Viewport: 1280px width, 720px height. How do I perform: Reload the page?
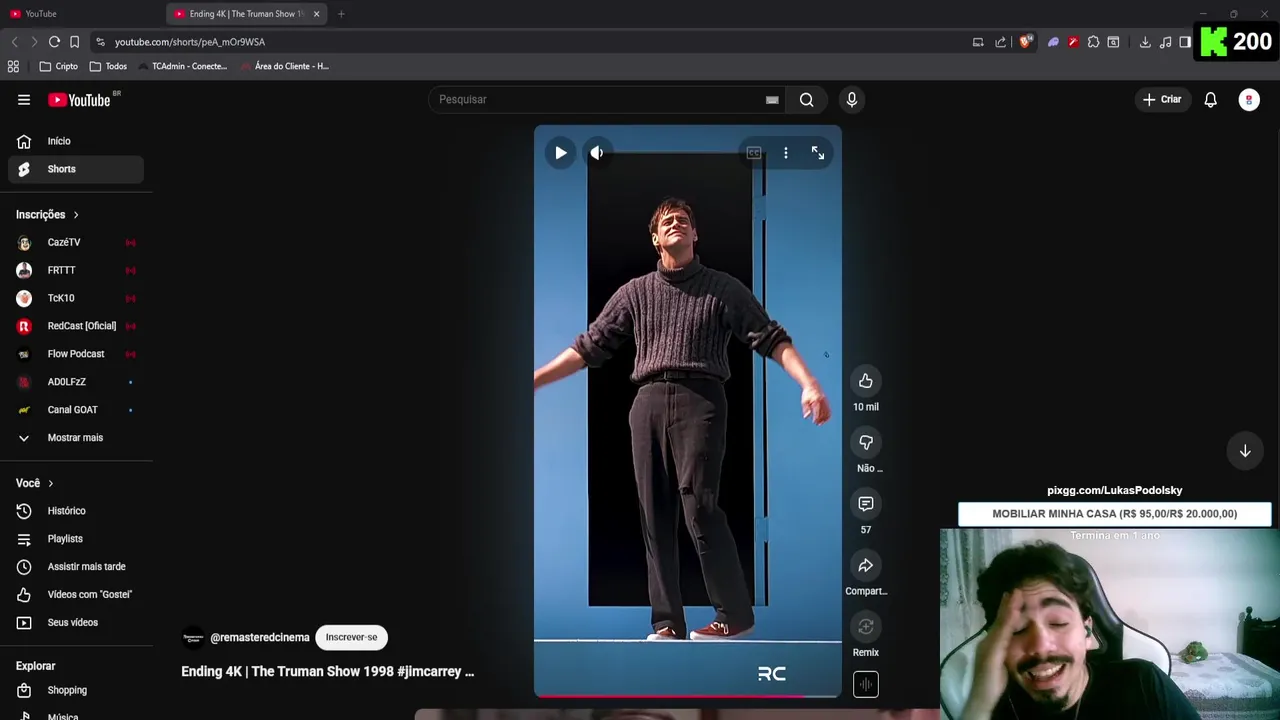[54, 42]
